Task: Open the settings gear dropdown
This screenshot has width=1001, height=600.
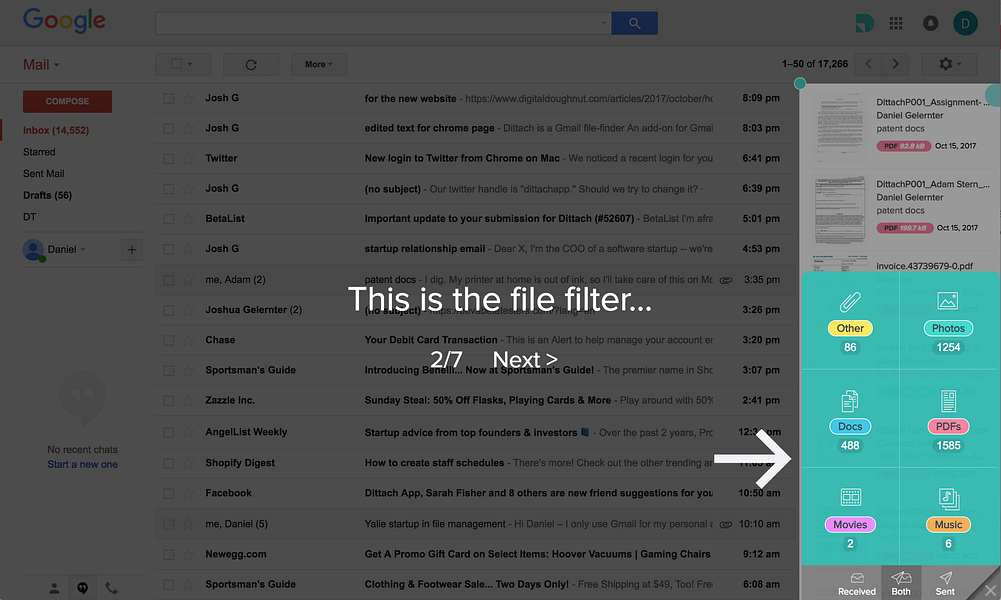Action: tap(949, 64)
